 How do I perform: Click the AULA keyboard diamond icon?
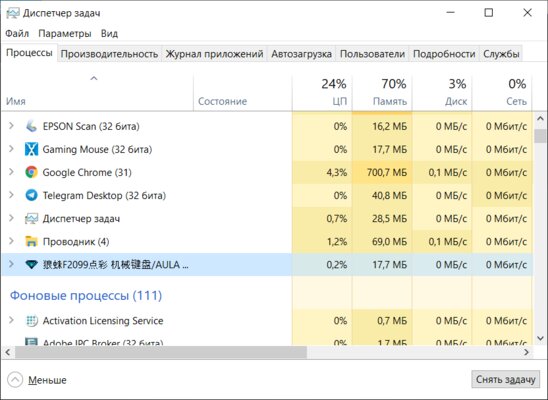click(x=31, y=265)
